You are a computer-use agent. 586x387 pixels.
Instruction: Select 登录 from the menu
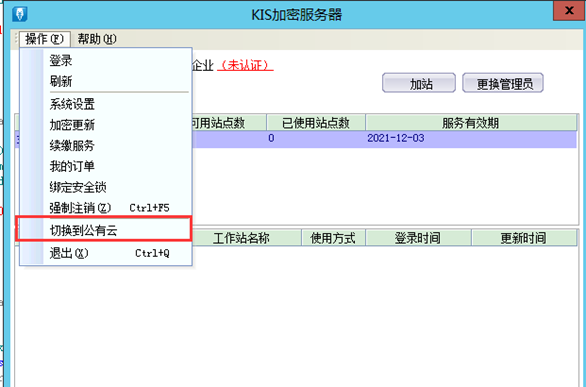click(106, 61)
